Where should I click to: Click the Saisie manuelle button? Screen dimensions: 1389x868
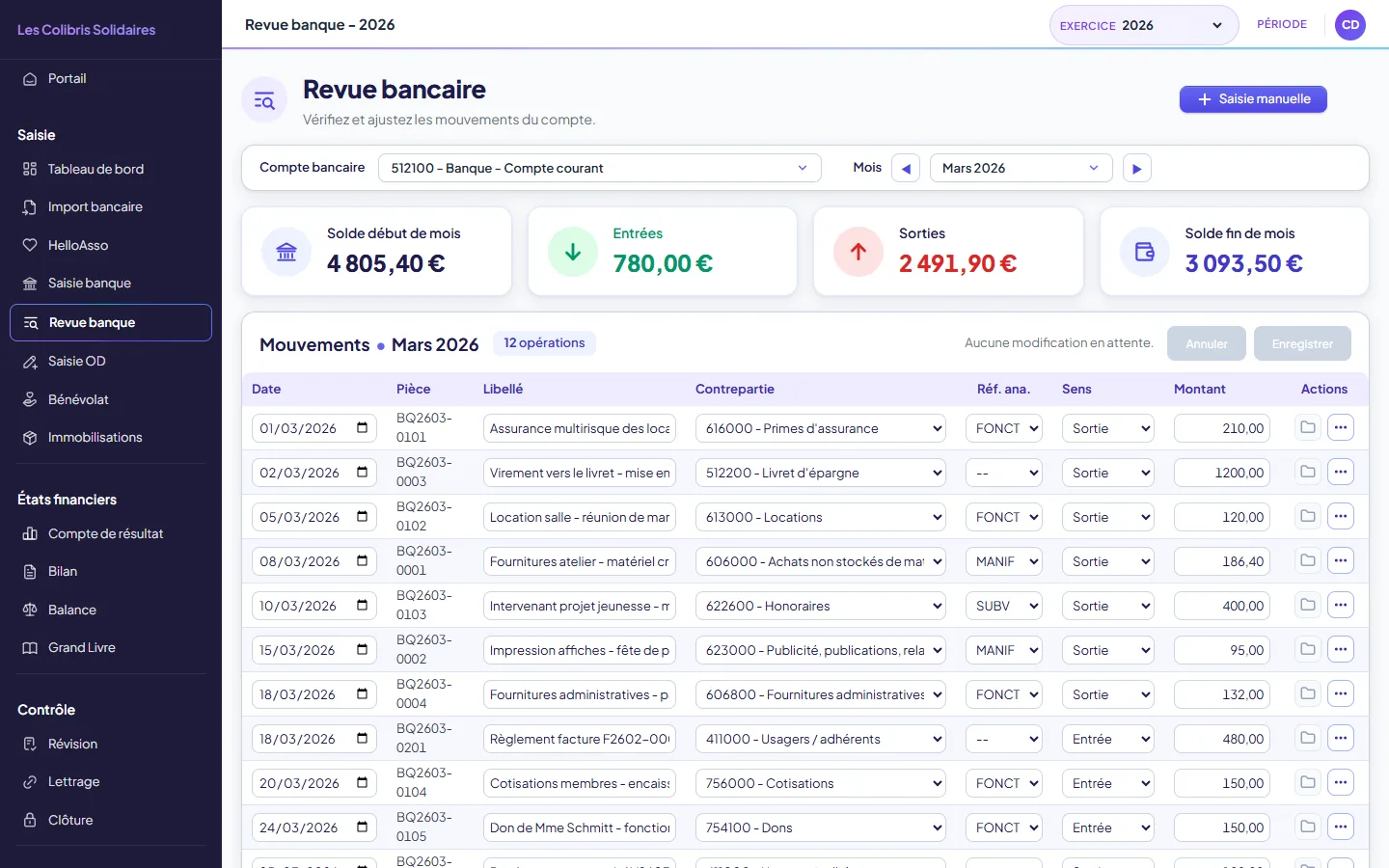tap(1253, 99)
